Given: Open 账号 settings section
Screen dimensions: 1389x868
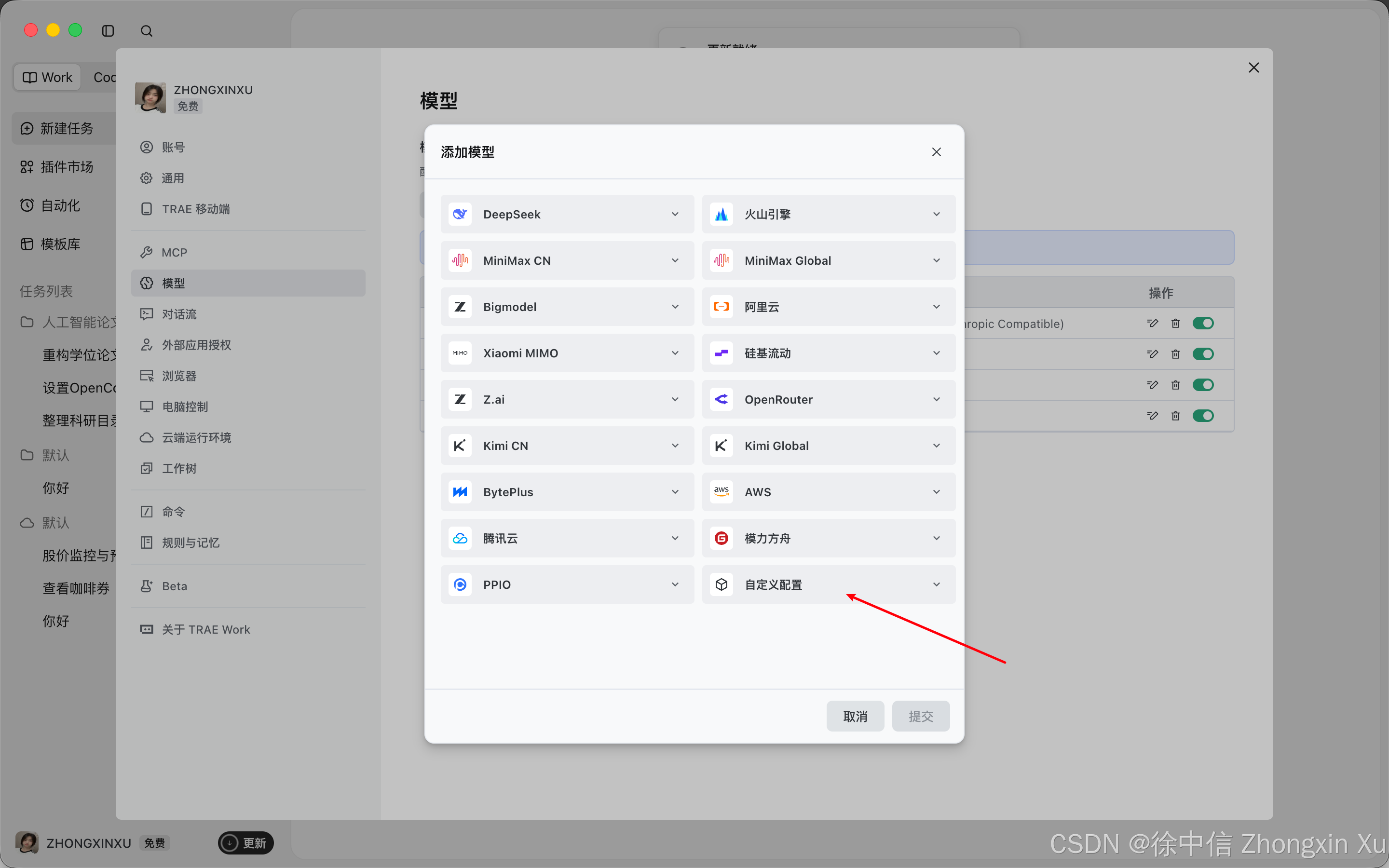Looking at the screenshot, I should 248,148.
